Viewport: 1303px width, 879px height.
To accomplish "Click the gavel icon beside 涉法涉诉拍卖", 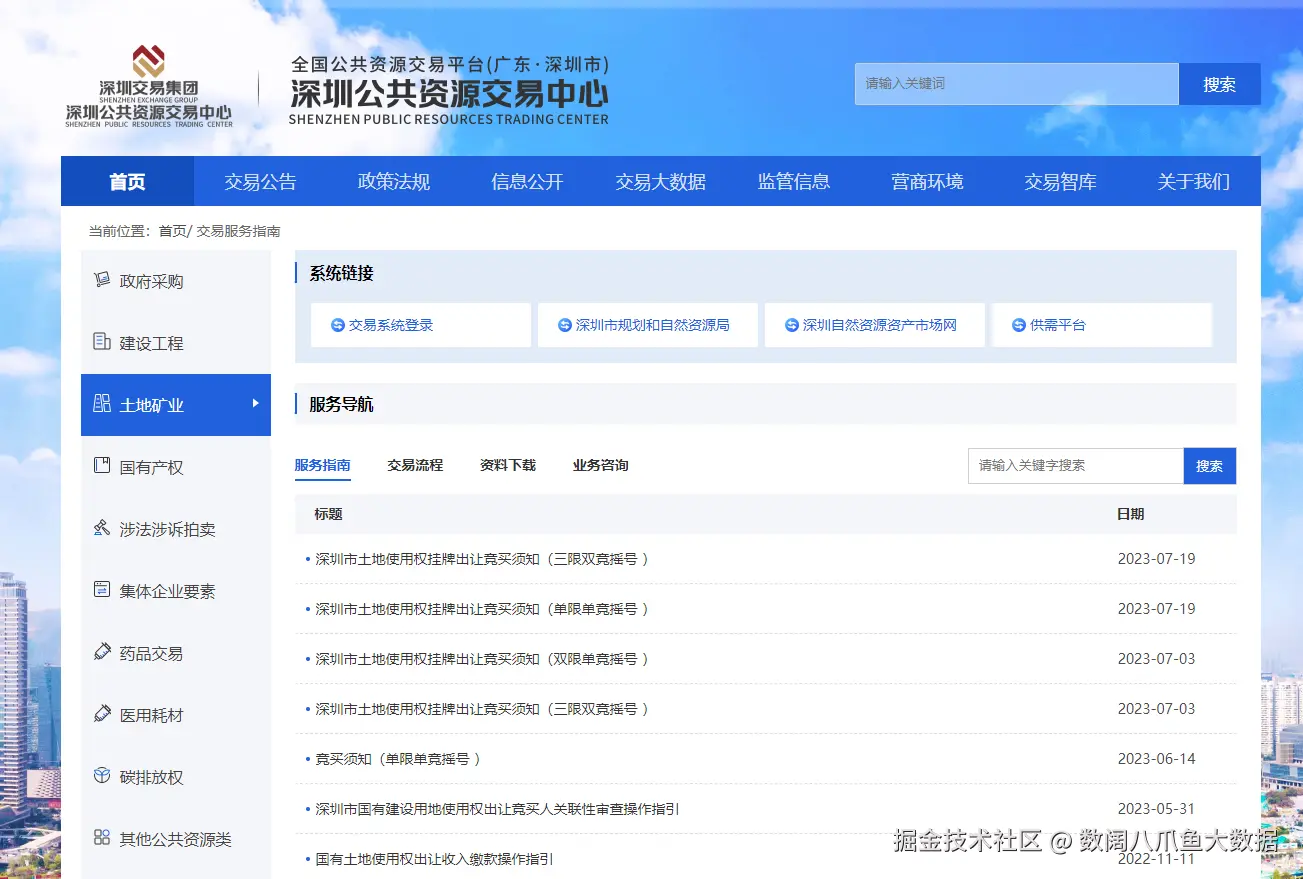I will coord(101,528).
